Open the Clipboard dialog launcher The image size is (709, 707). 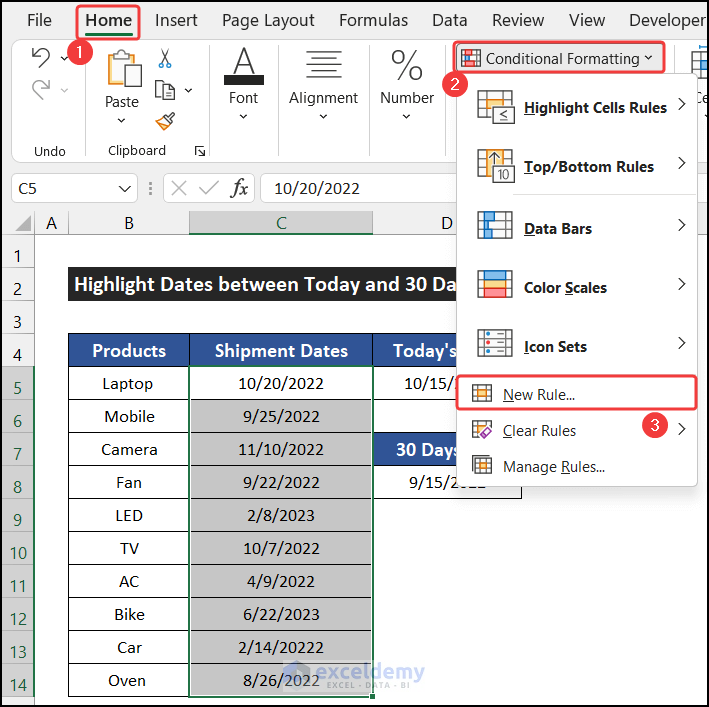[x=200, y=151]
